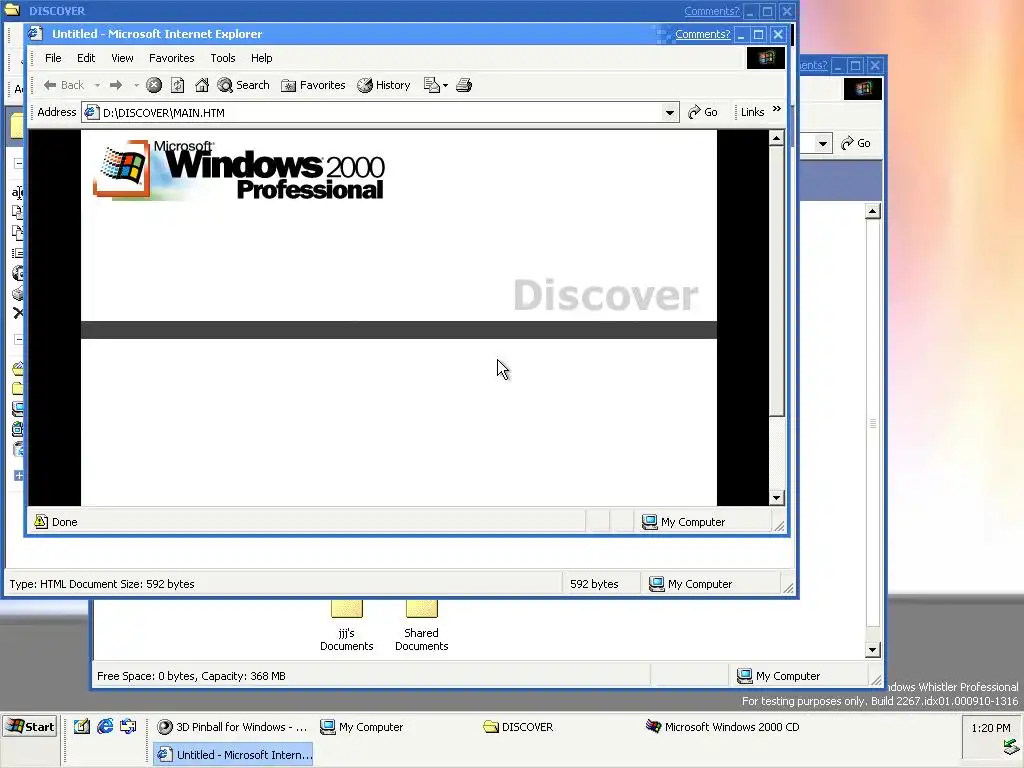Open the Help menu
The width and height of the screenshot is (1024, 768).
point(261,58)
